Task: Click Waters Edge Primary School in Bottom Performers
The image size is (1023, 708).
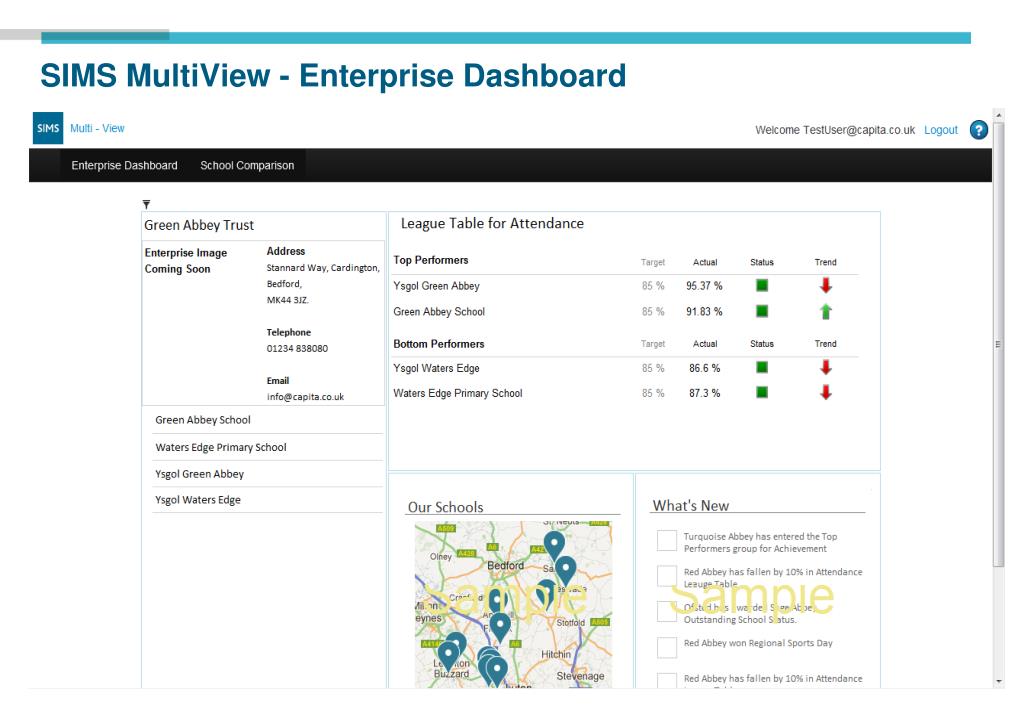Action: pyautogui.click(x=458, y=393)
